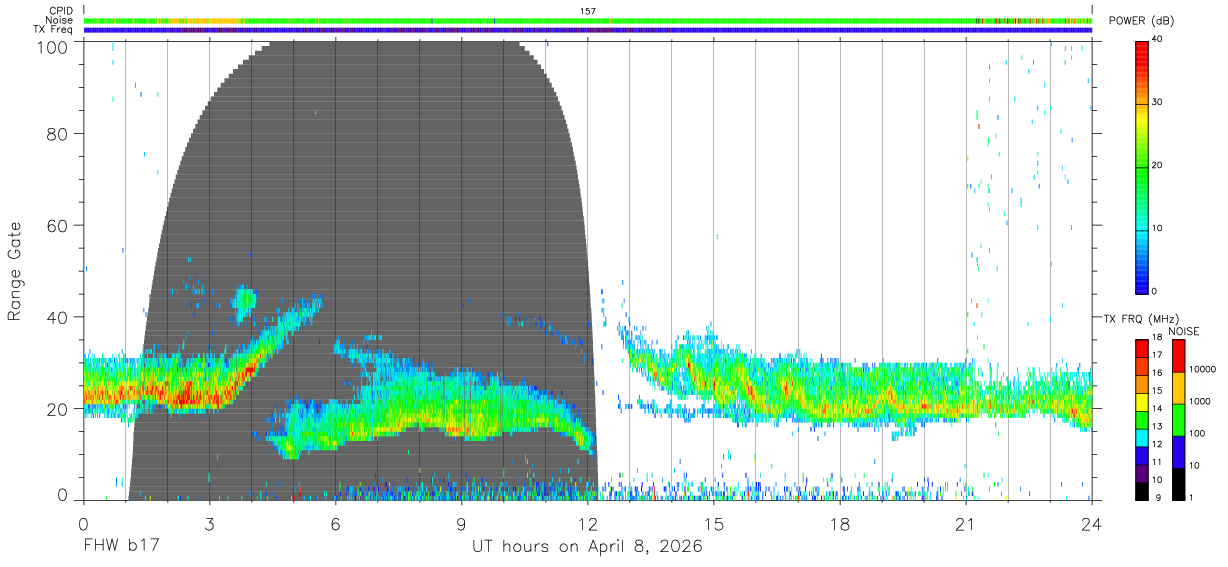Click the 18 MHz label on TX frequency legend
The width and height of the screenshot is (1228, 567).
pyautogui.click(x=1157, y=338)
